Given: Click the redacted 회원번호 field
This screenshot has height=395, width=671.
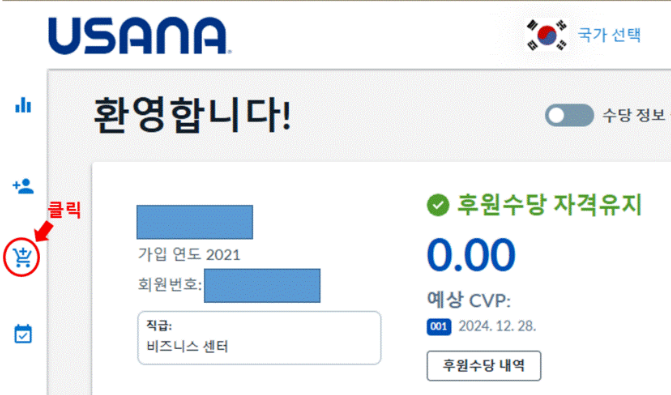Looking at the screenshot, I should (262, 285).
